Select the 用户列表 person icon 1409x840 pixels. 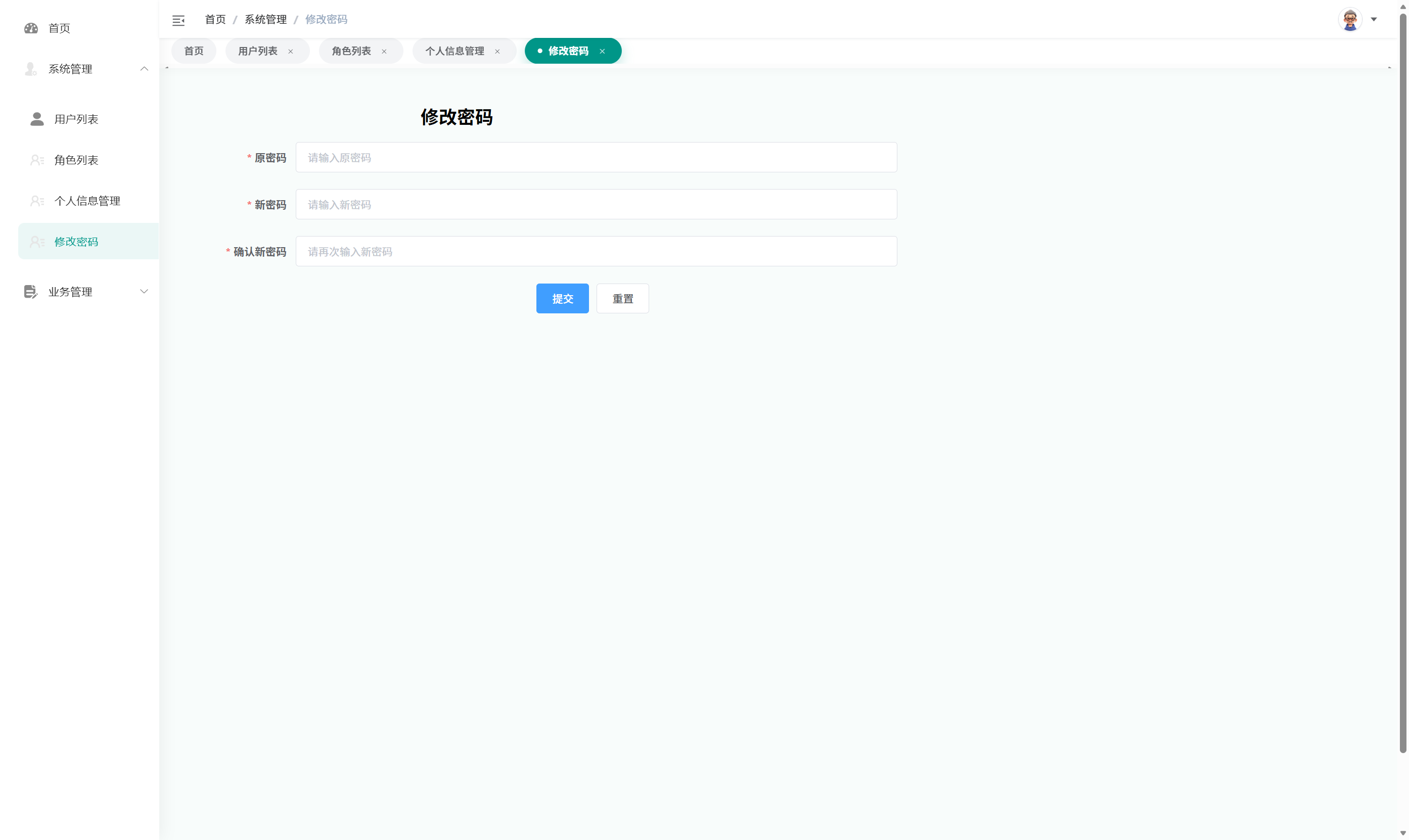(x=37, y=119)
